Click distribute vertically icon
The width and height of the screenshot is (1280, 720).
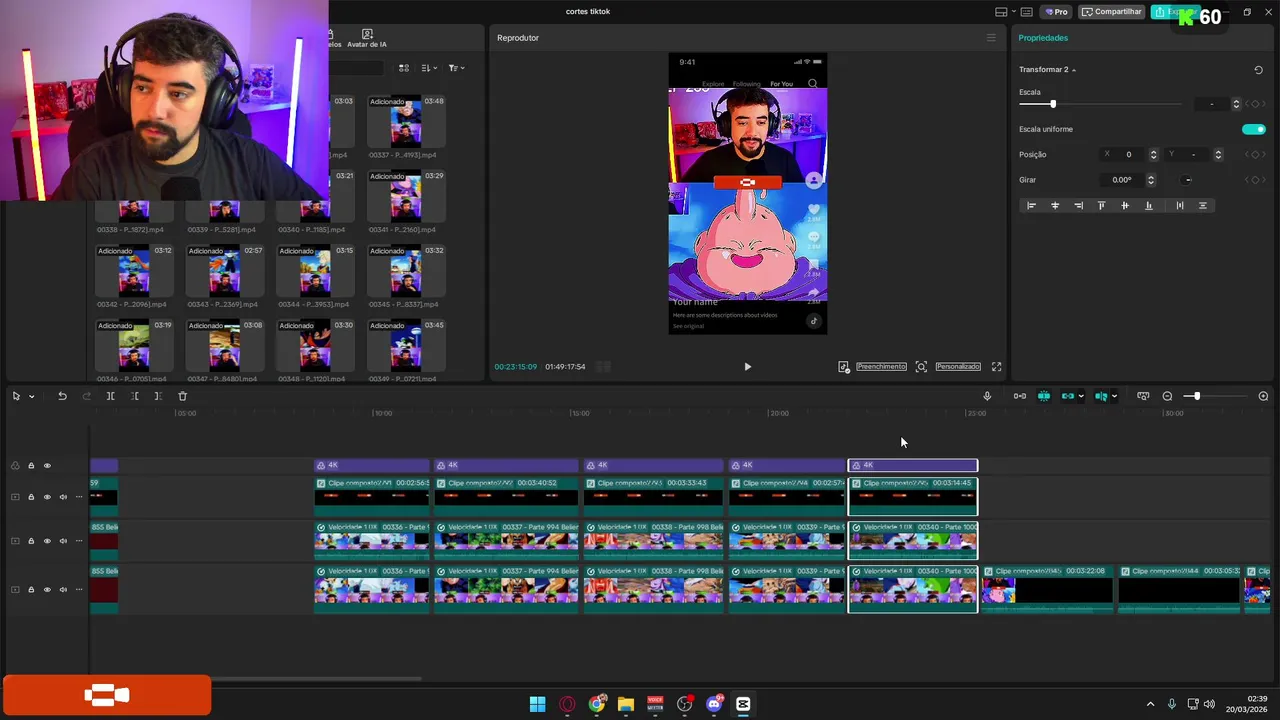(1202, 206)
